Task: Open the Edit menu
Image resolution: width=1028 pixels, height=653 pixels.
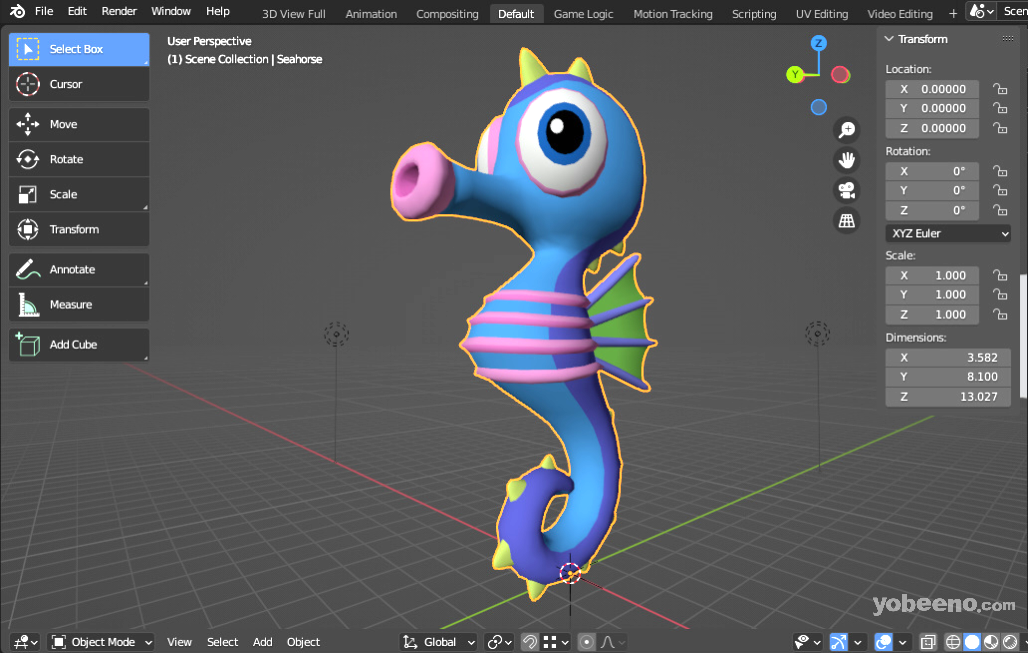Action: pyautogui.click(x=77, y=11)
